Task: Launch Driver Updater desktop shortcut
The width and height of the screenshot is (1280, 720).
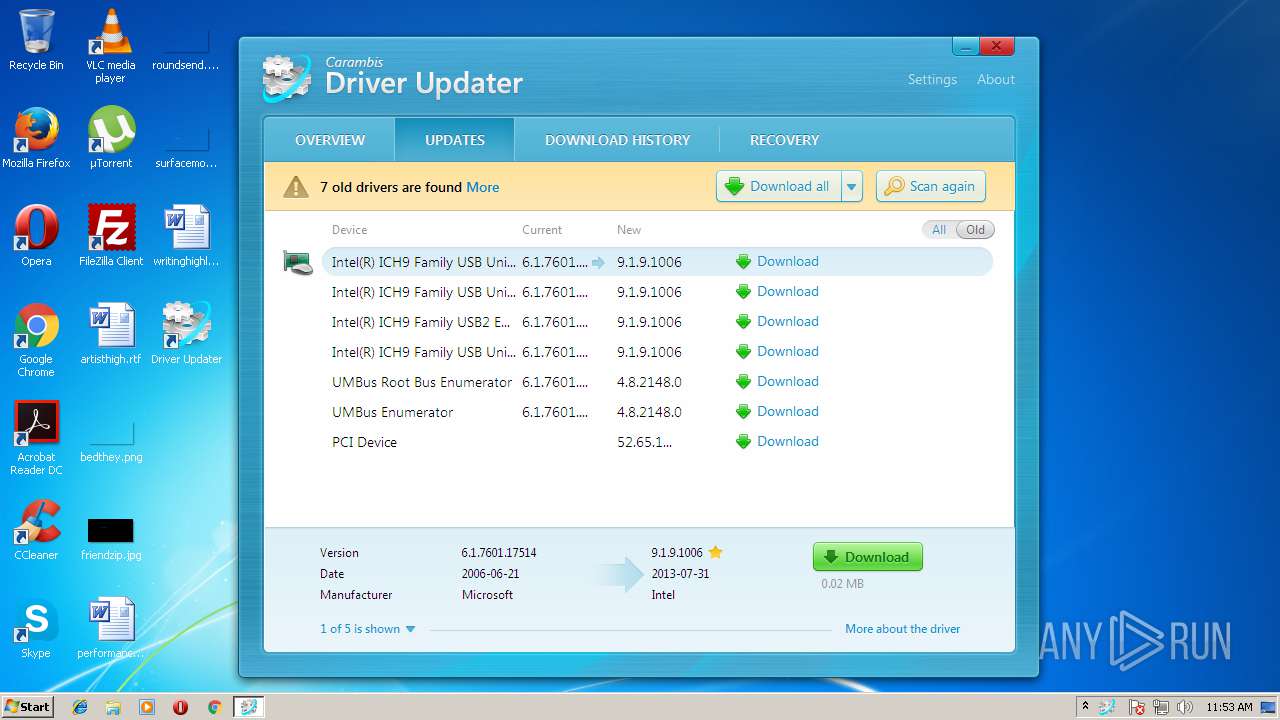Action: [186, 334]
